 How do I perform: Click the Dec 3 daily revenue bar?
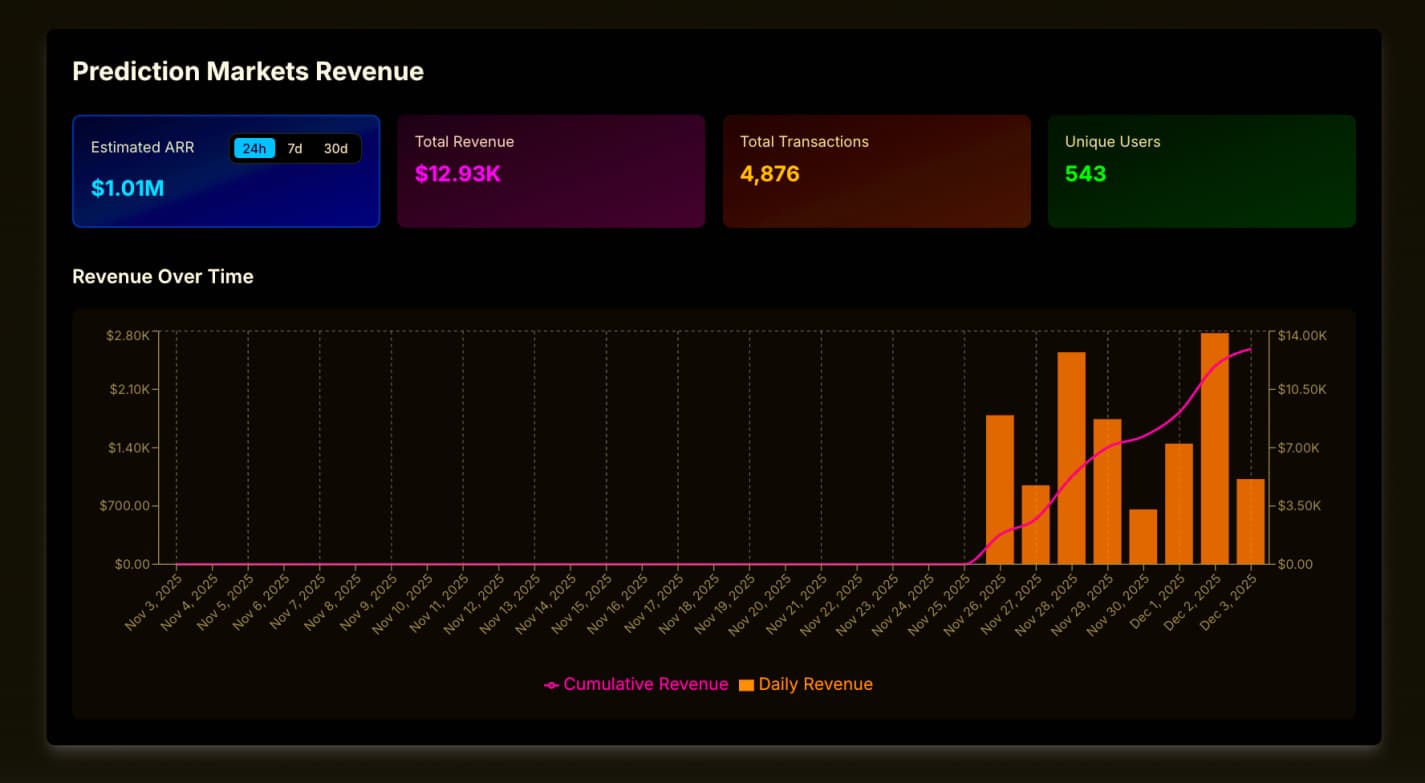pyautogui.click(x=1251, y=522)
